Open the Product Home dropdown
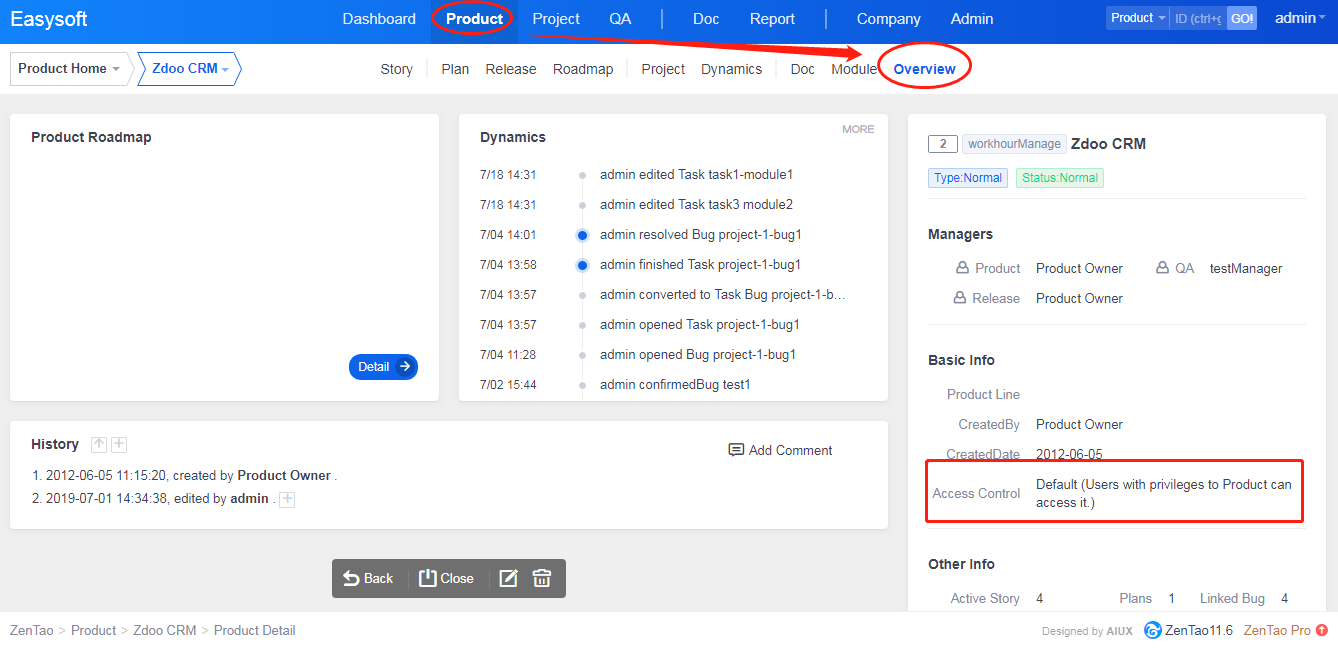This screenshot has height=650, width=1338. tap(69, 69)
